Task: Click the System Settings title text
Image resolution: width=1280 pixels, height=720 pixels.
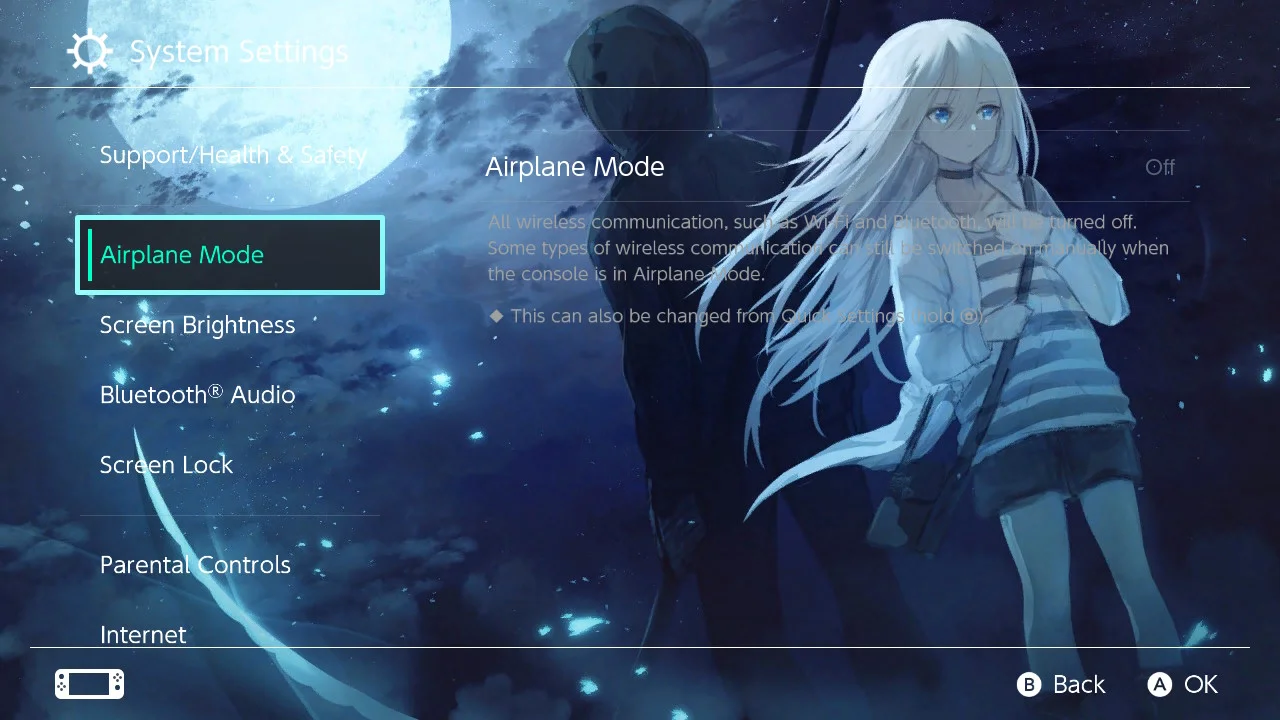Action: point(239,51)
